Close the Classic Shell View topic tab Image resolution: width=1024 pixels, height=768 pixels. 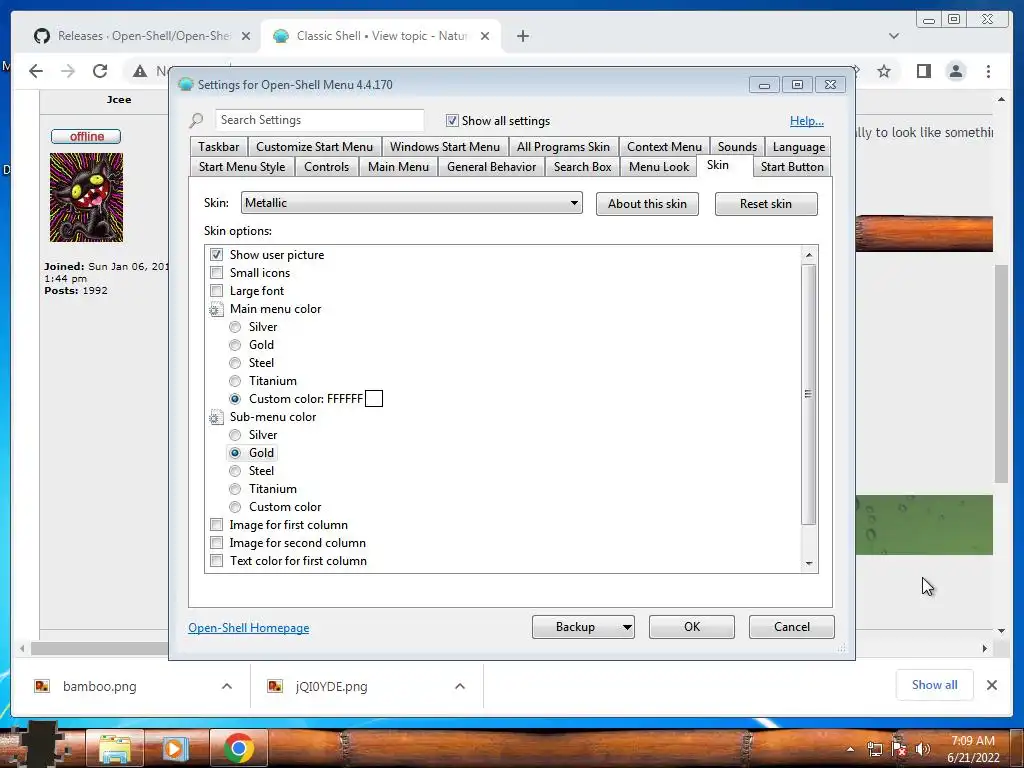[485, 36]
